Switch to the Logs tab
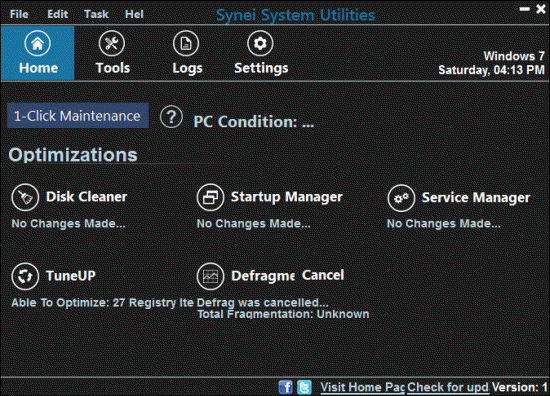 [187, 53]
